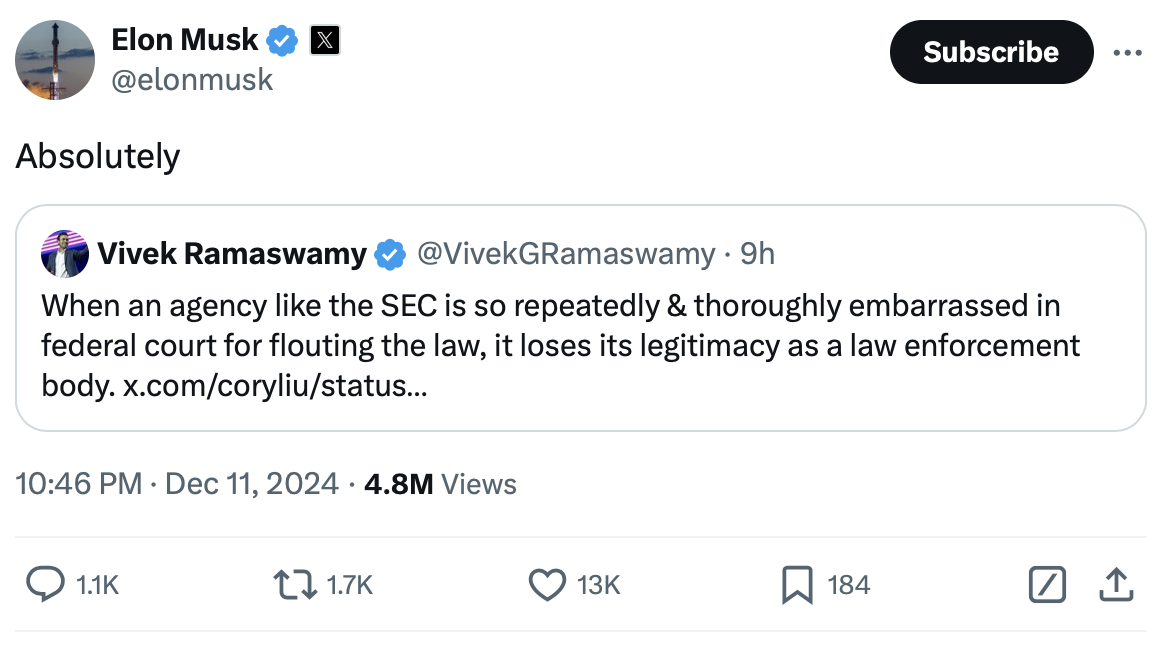This screenshot has height=648, width=1166.
Task: Click the X affiliation badge
Action: coord(325,41)
